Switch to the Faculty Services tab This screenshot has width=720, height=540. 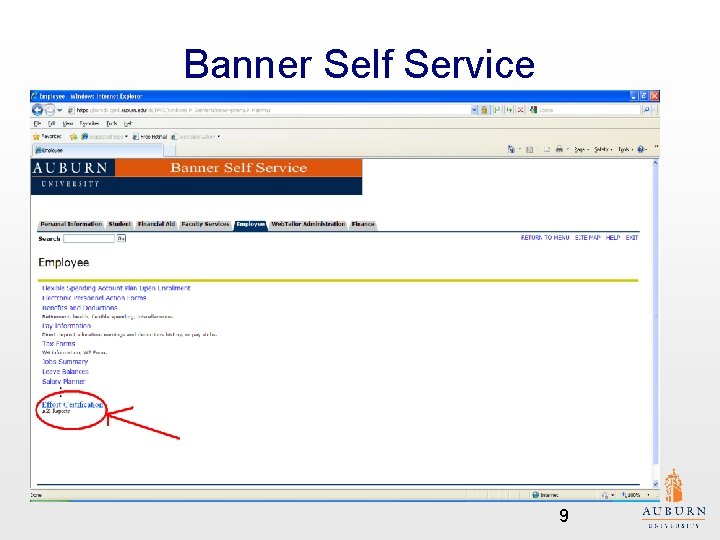coord(205,224)
